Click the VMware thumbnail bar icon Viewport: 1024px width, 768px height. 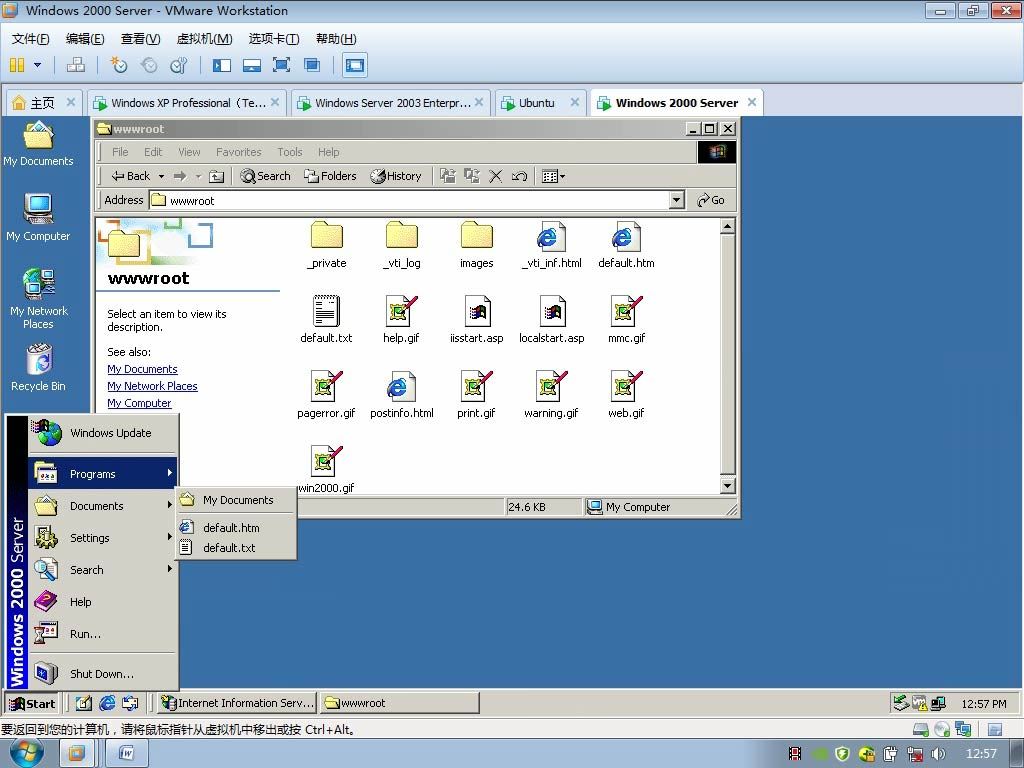click(x=251, y=65)
